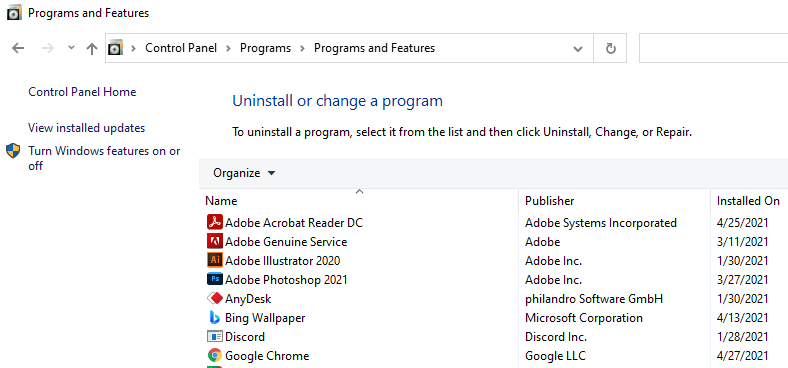788x368 pixels.
Task: Click install date 4/13/2021
Action: (743, 318)
